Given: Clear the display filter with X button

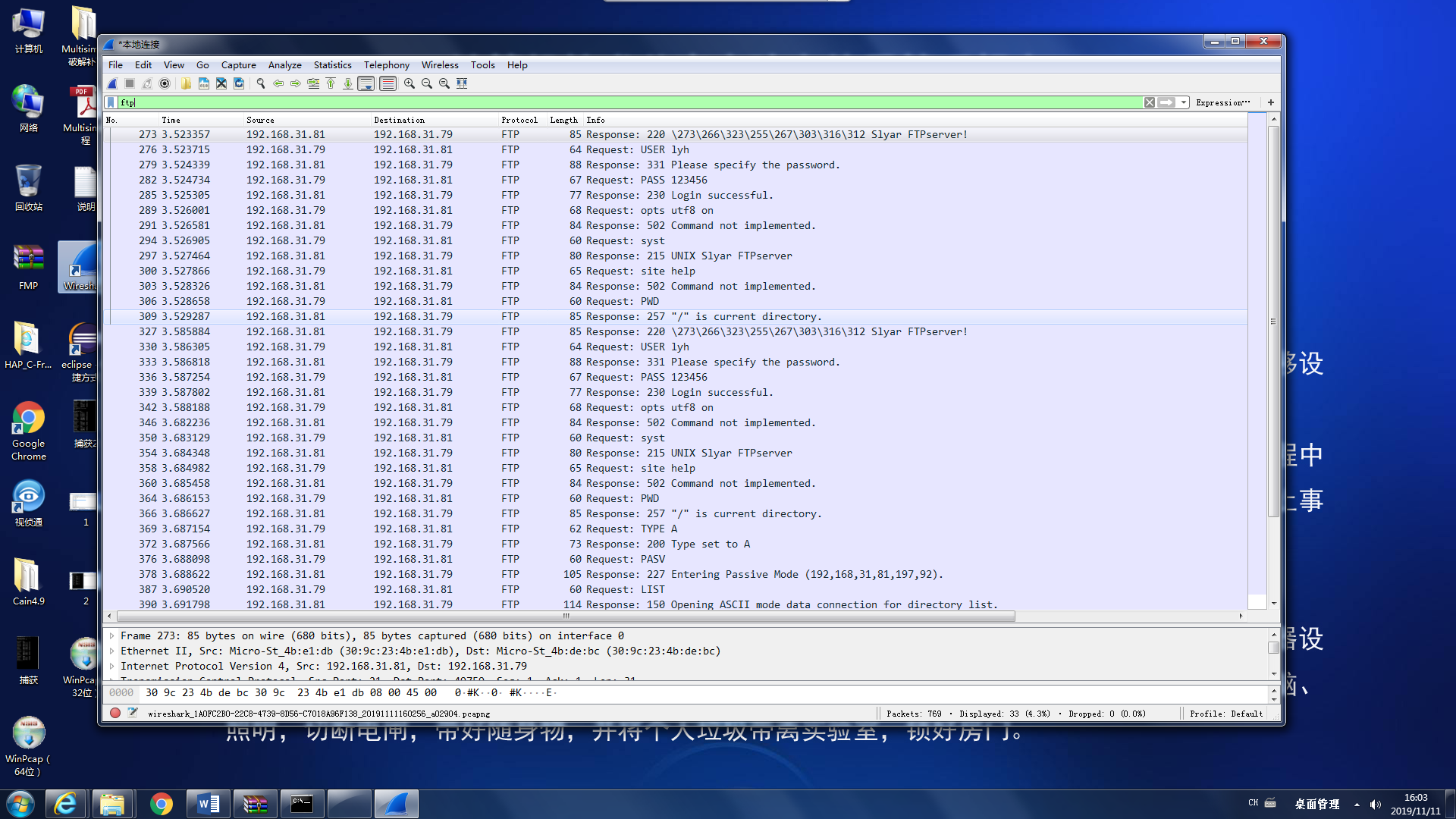Looking at the screenshot, I should pyautogui.click(x=1150, y=102).
